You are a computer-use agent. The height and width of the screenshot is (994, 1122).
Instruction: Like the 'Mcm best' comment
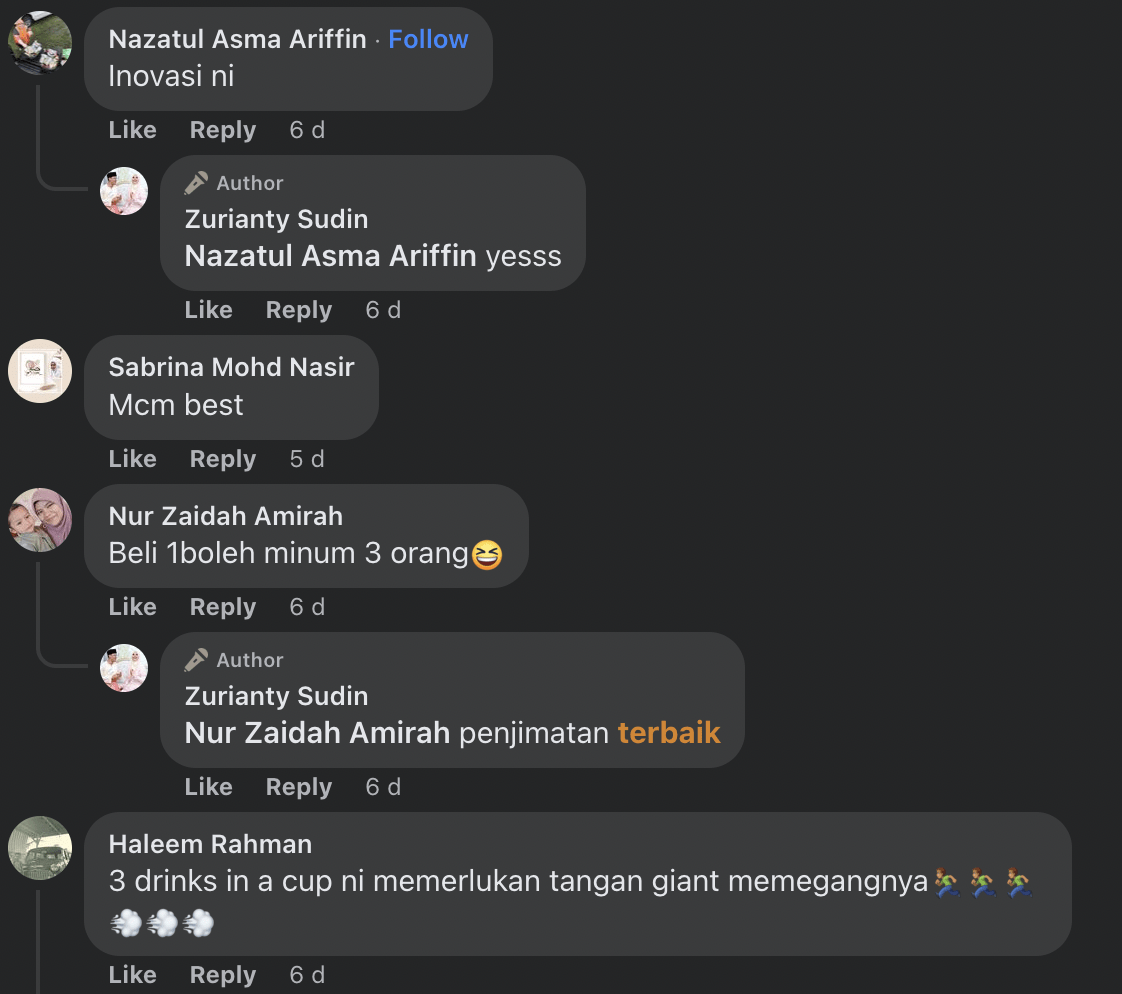(132, 459)
